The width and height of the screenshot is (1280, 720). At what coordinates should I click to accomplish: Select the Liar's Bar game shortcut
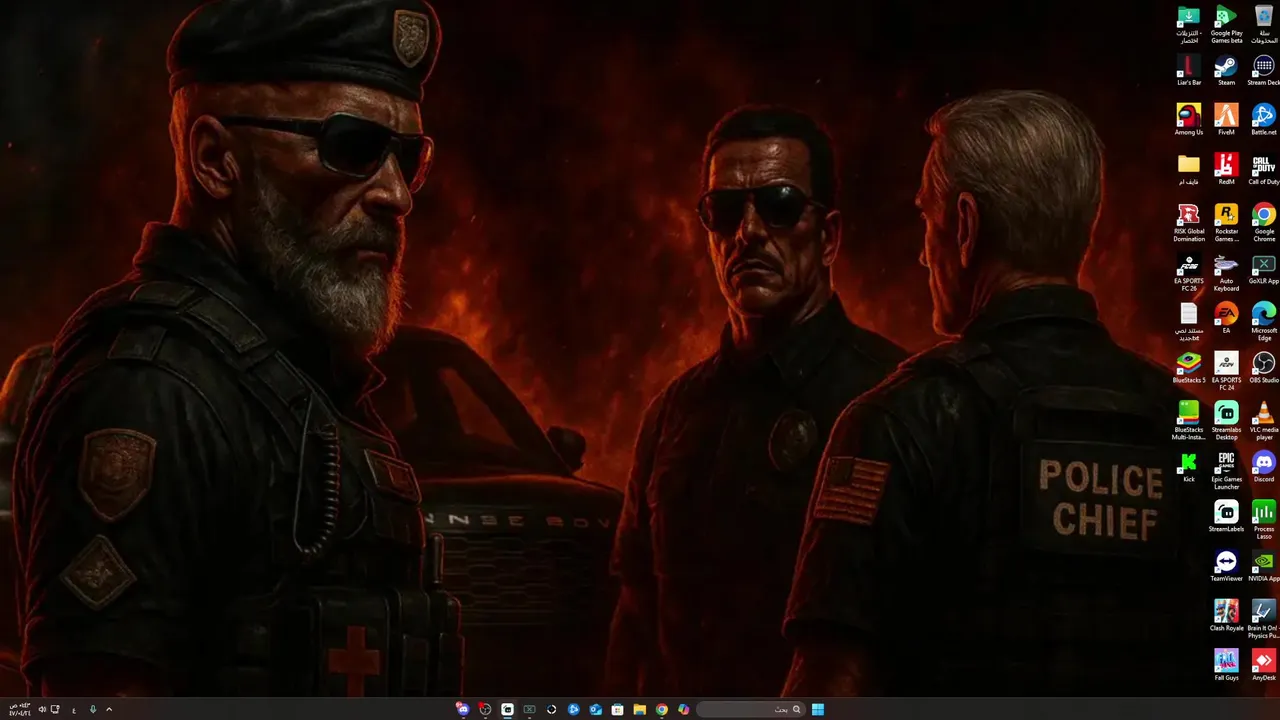1188,70
